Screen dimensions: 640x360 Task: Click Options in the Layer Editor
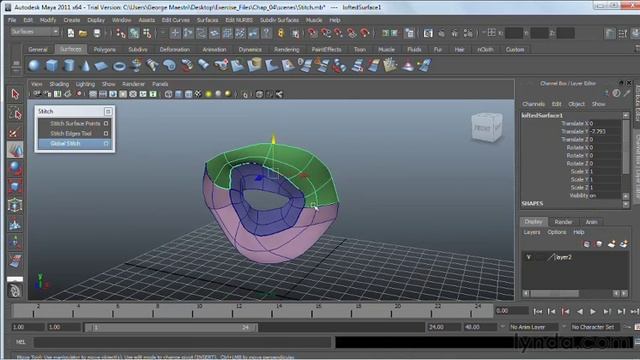557,232
